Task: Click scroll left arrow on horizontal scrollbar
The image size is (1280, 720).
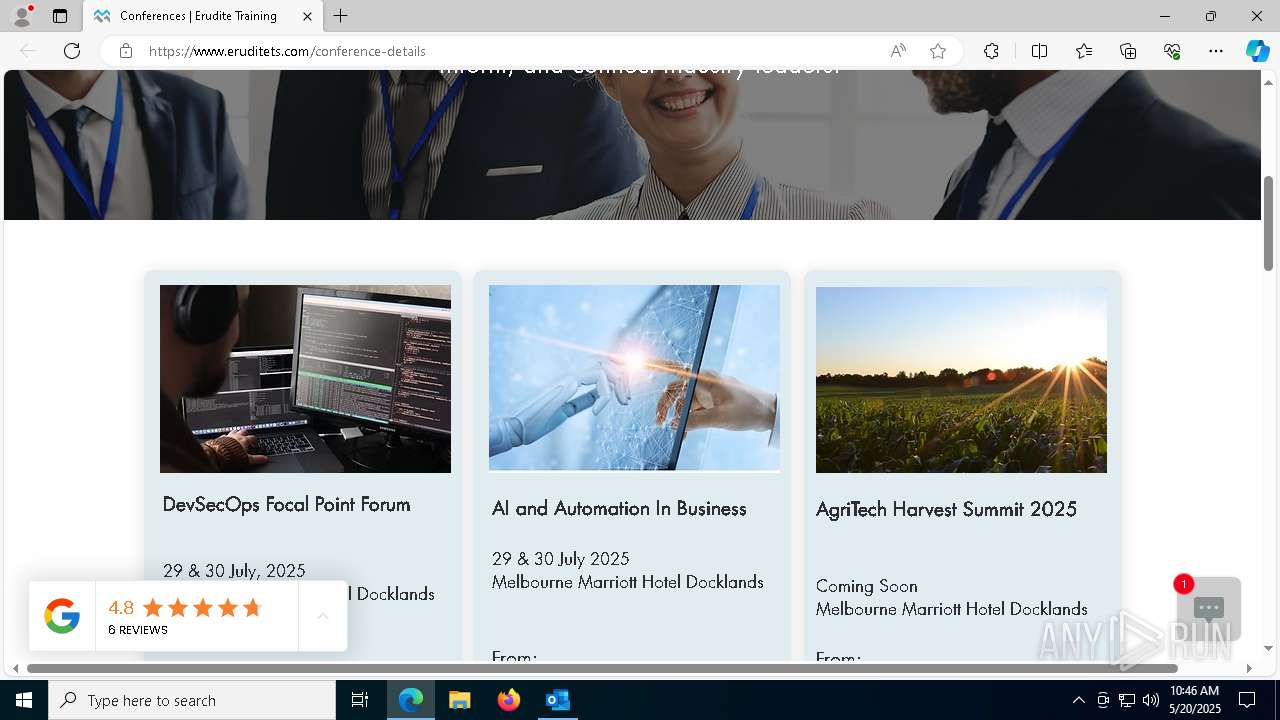Action: tap(15, 668)
